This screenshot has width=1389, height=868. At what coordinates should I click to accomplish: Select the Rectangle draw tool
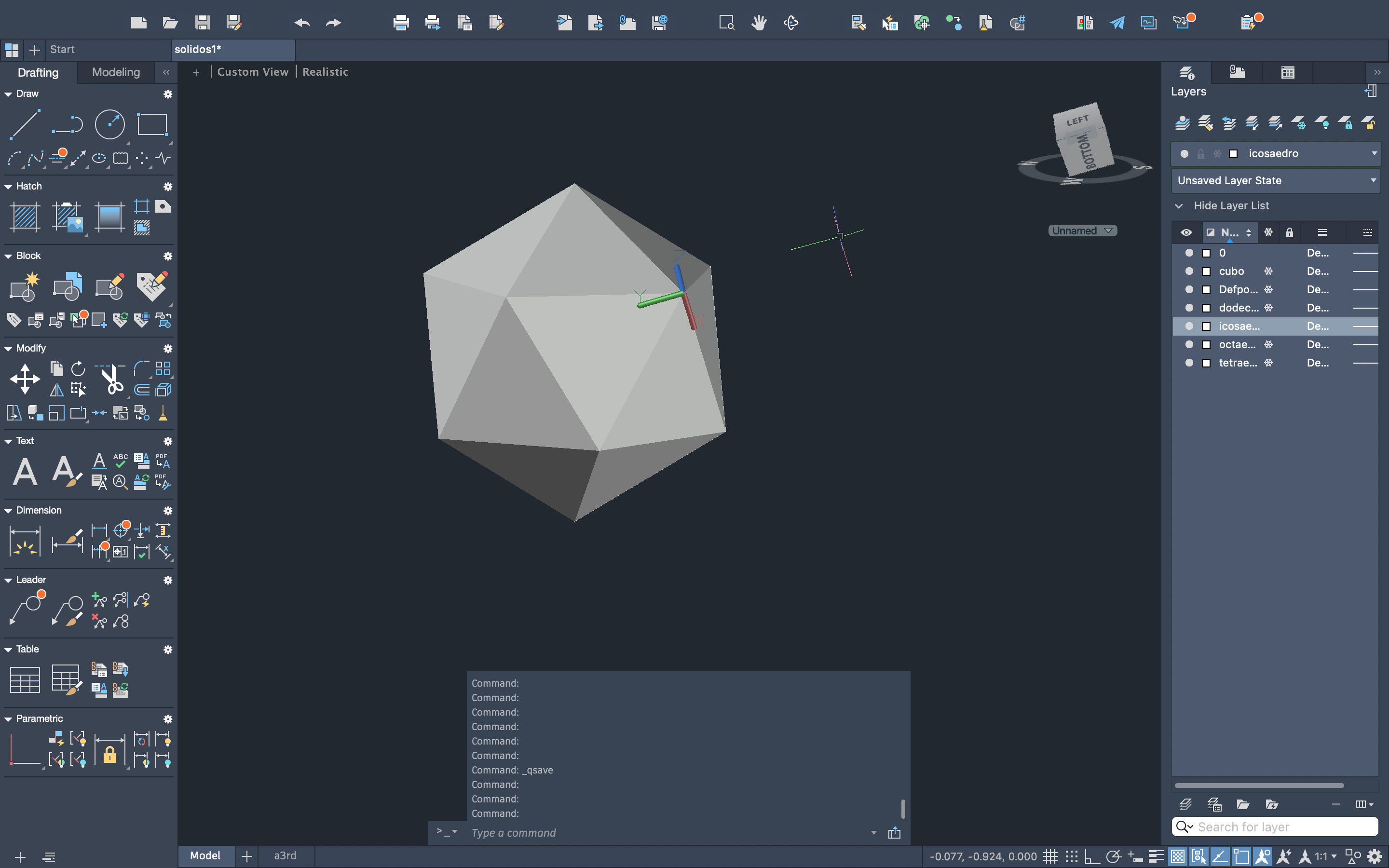[x=151, y=124]
